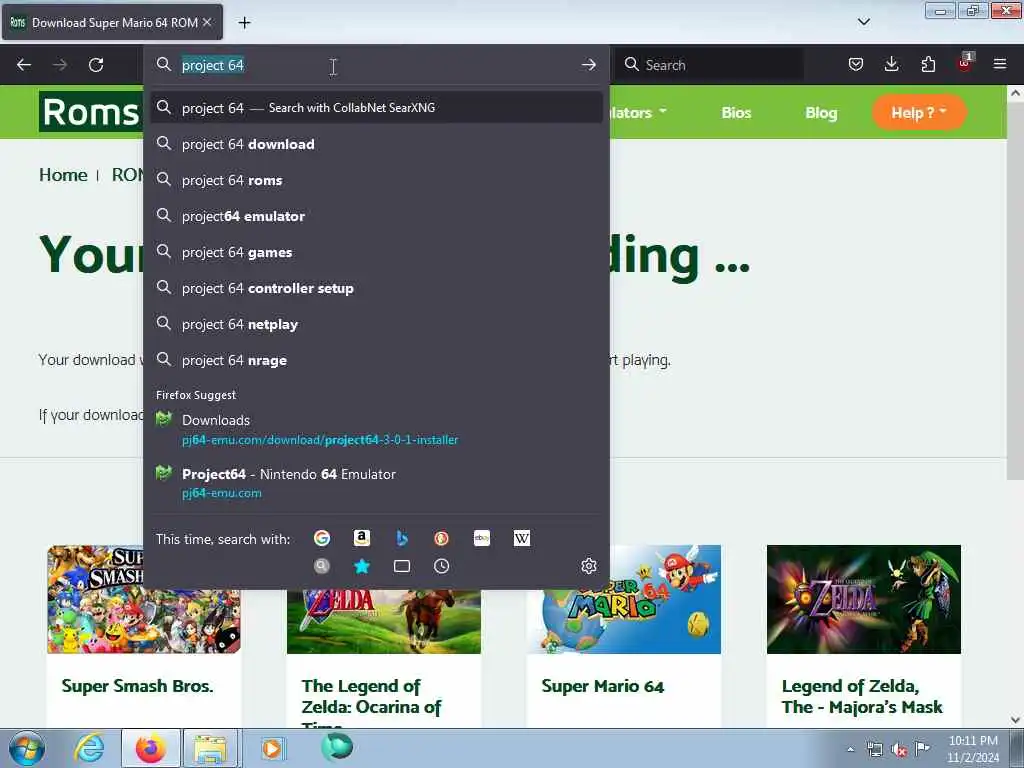Screen dimensions: 1024x768
Task: Search history using the clock icon
Action: pyautogui.click(x=441, y=566)
